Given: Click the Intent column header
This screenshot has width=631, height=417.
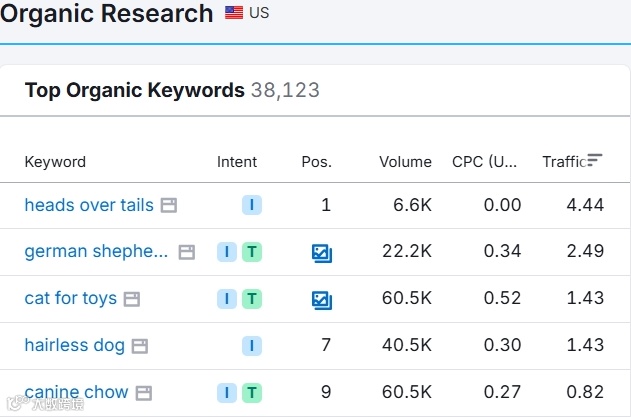Looking at the screenshot, I should coord(237,162).
